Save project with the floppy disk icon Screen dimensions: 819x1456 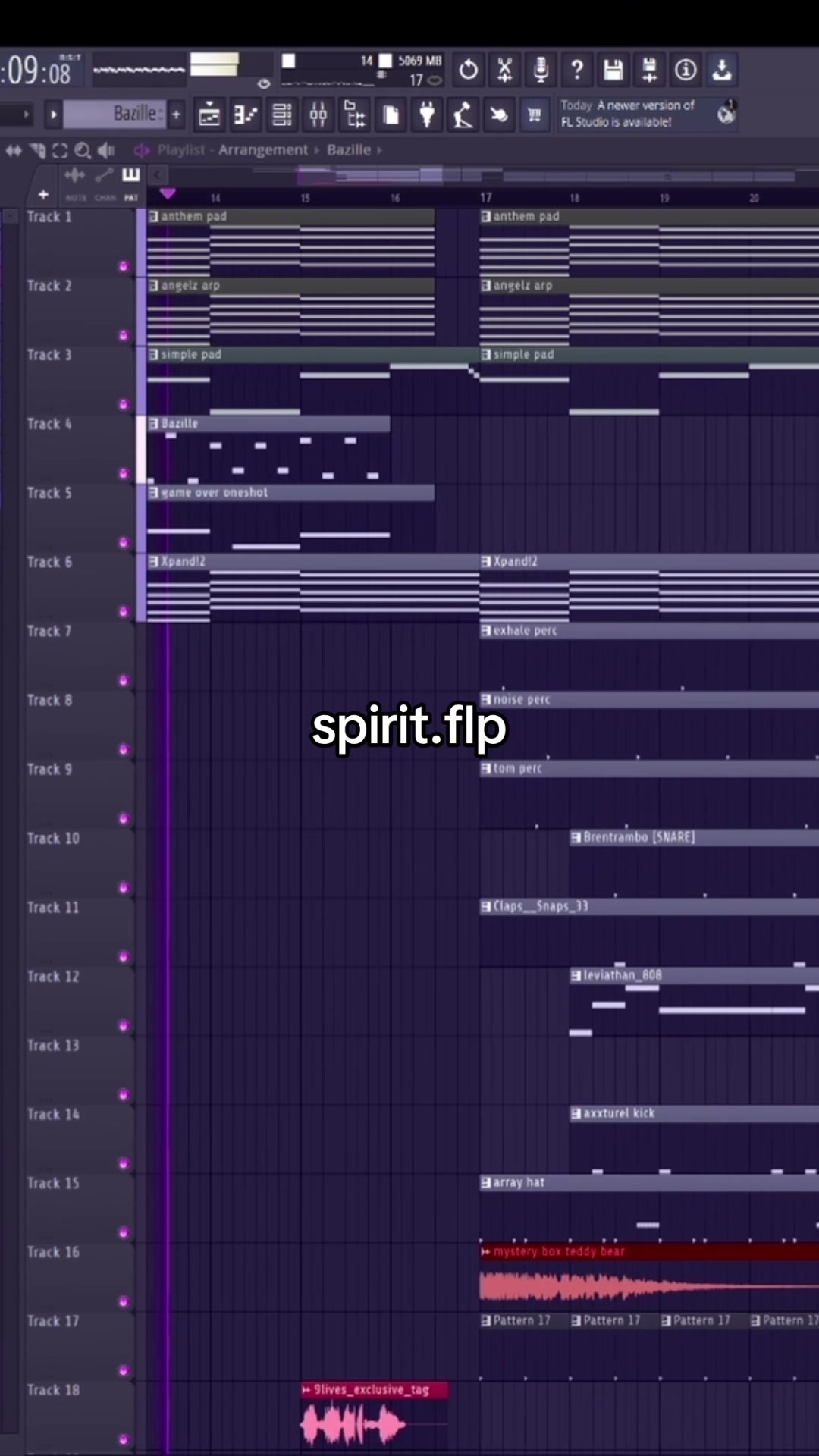click(613, 70)
